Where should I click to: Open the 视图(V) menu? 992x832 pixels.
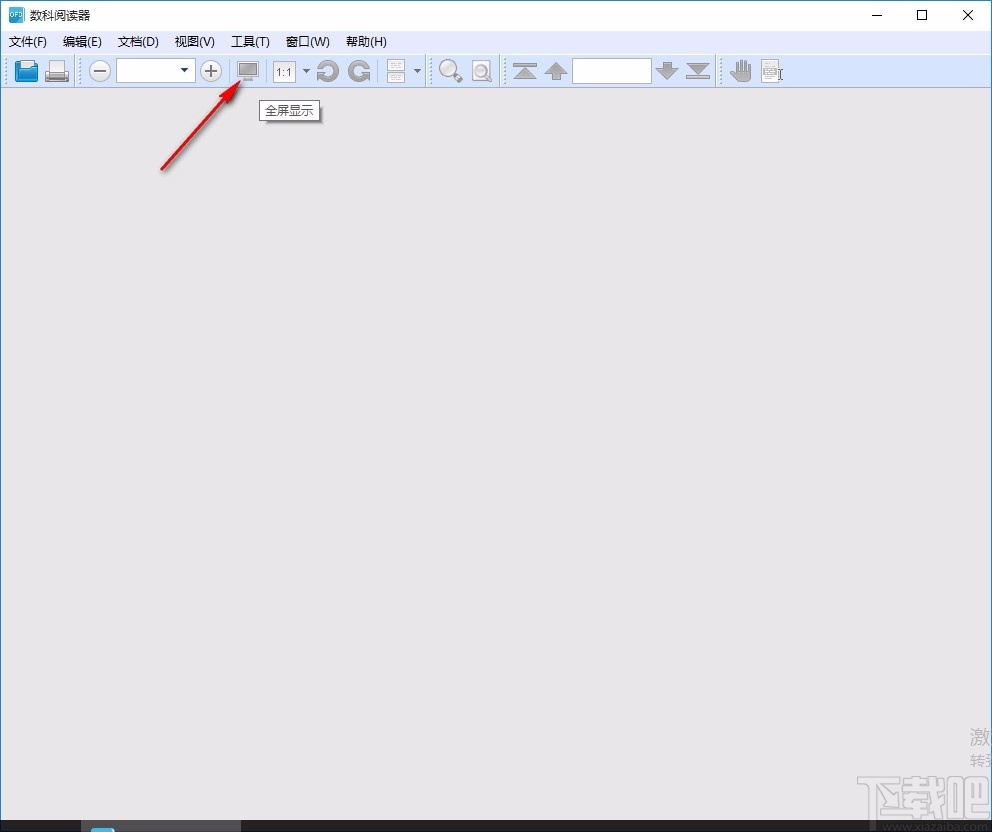coord(195,42)
